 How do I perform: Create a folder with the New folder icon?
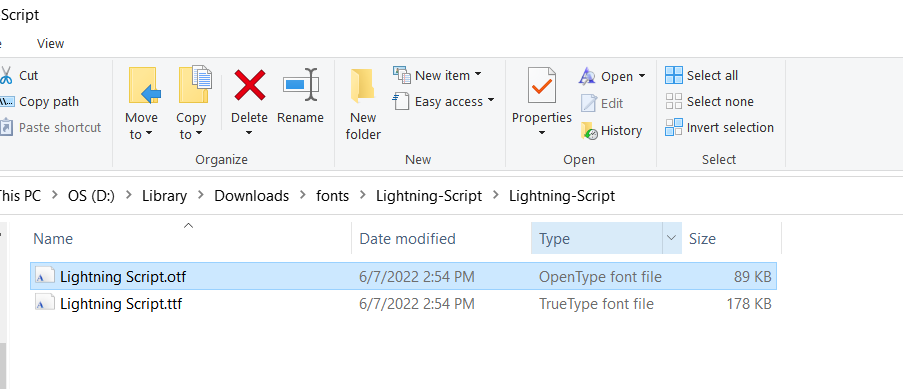[363, 86]
